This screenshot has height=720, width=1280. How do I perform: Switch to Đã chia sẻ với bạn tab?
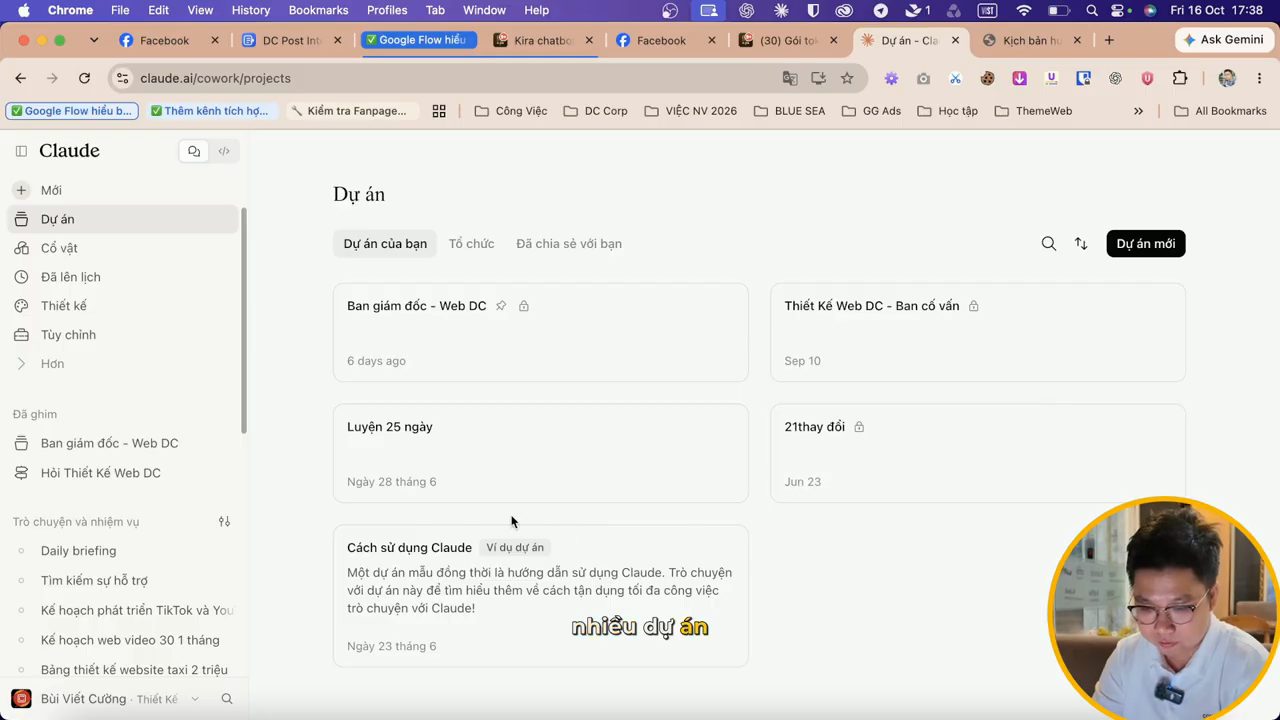click(569, 244)
